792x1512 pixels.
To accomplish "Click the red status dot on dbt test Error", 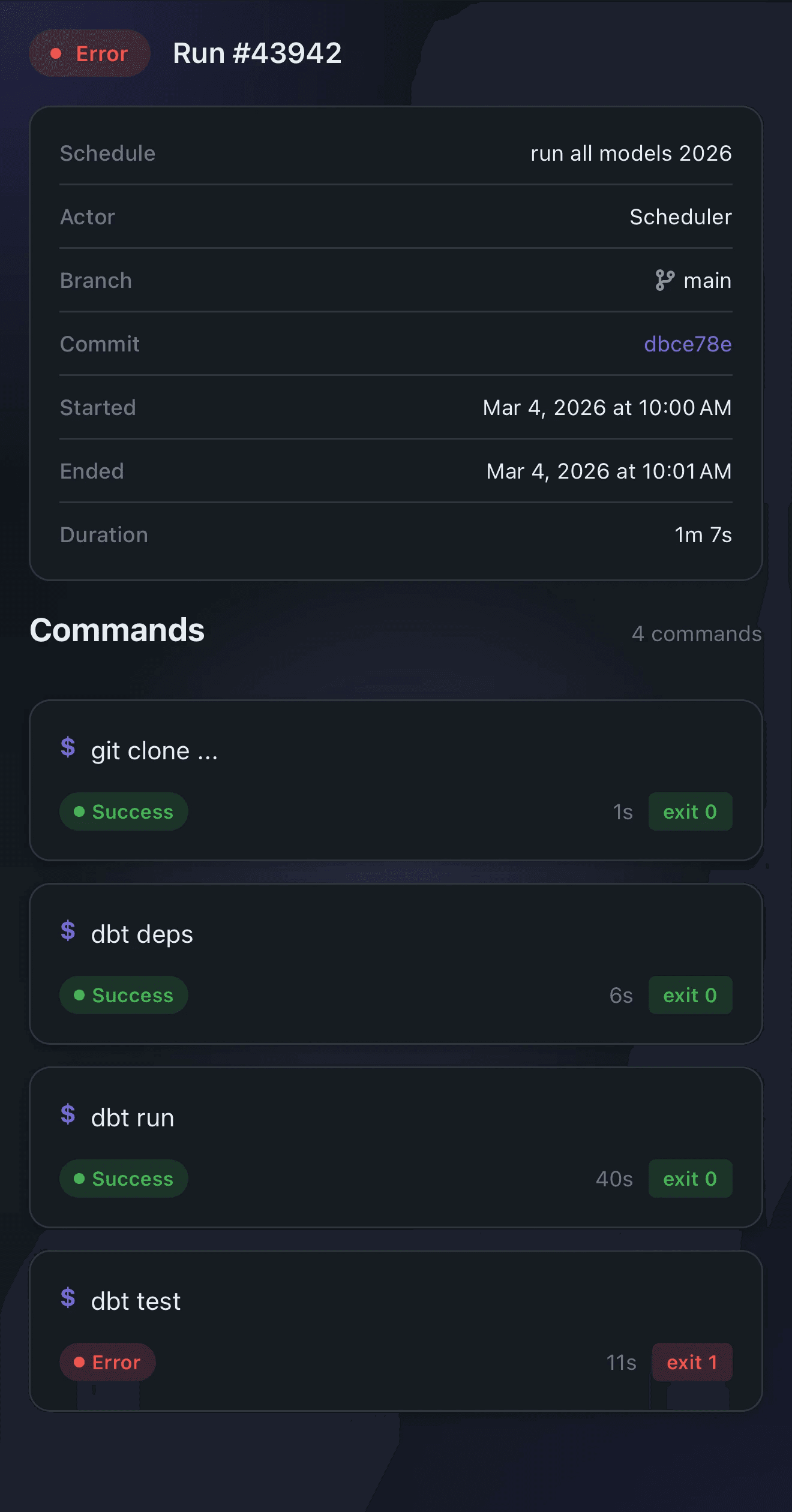I will [x=80, y=1362].
